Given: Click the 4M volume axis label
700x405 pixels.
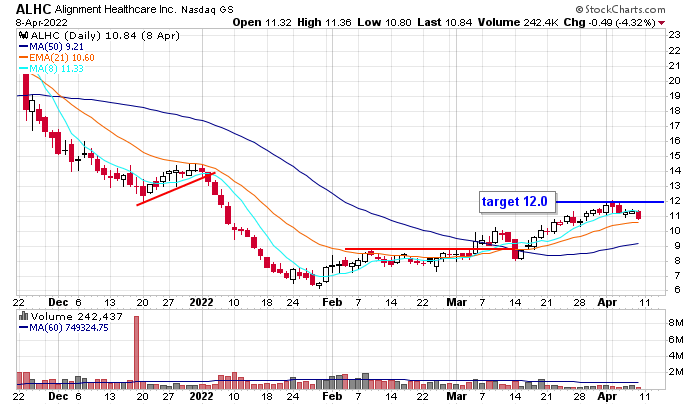Looking at the screenshot, I should (676, 356).
